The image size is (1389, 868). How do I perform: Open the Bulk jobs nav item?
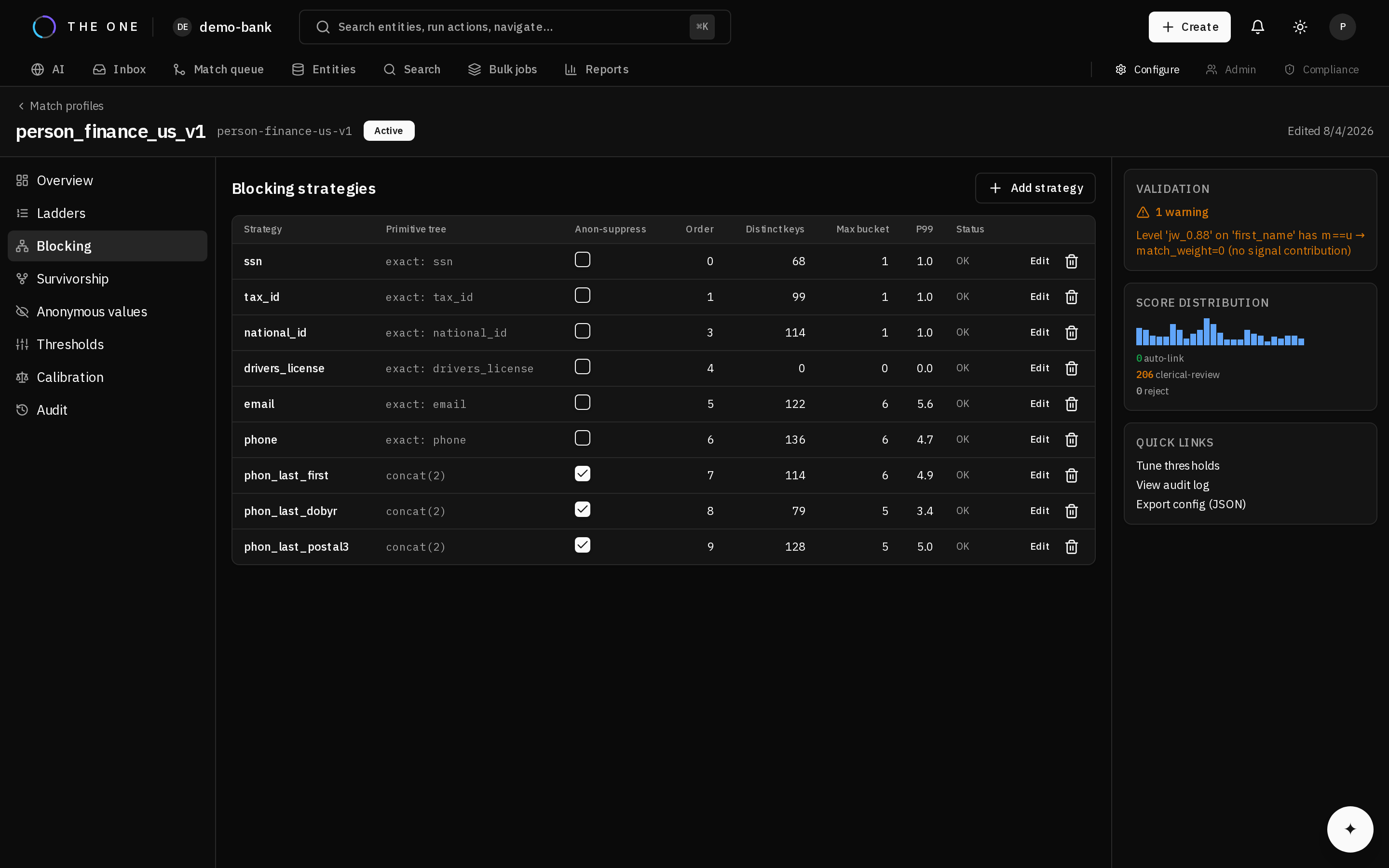pyautogui.click(x=503, y=69)
